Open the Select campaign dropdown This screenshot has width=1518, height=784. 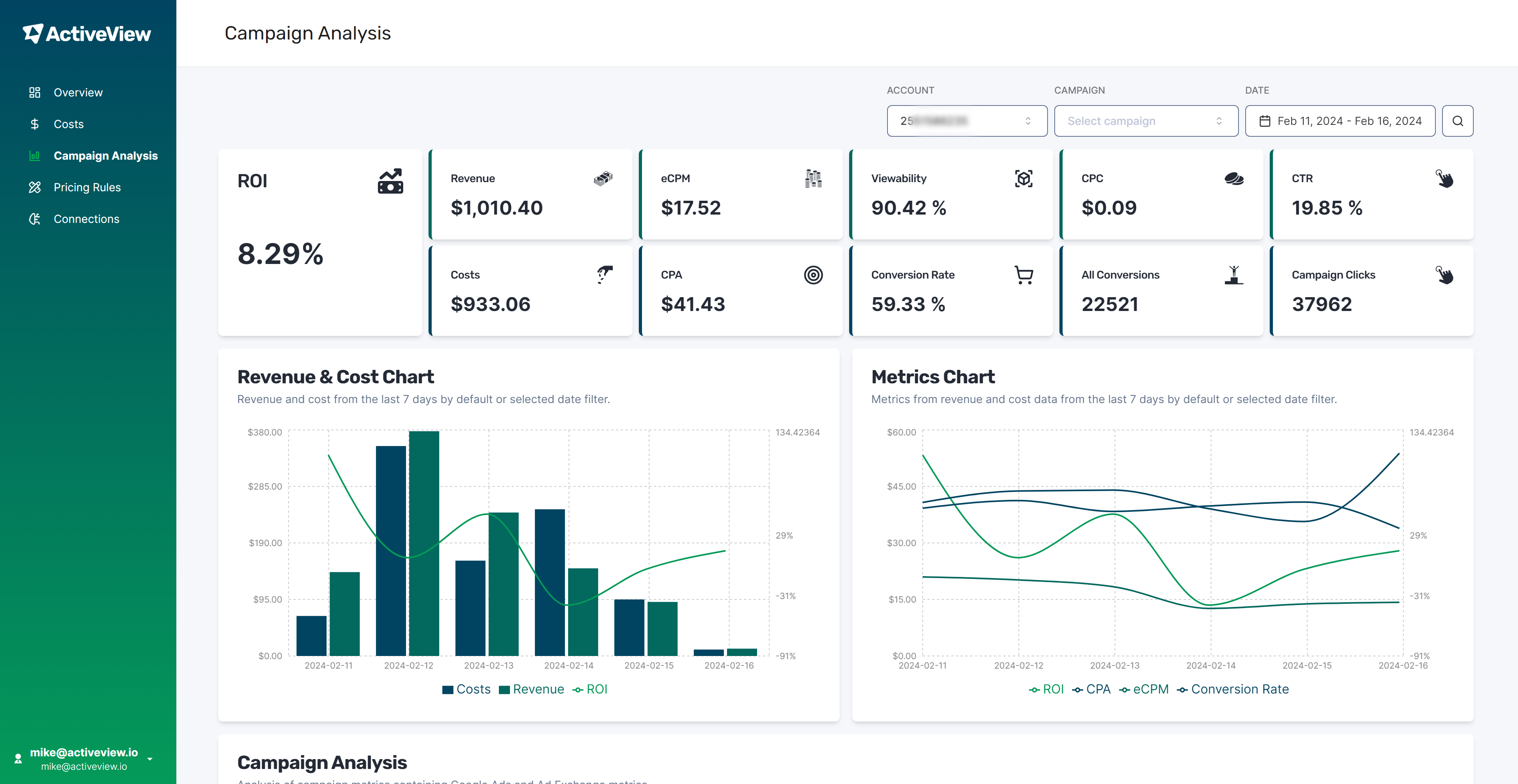tap(1146, 120)
